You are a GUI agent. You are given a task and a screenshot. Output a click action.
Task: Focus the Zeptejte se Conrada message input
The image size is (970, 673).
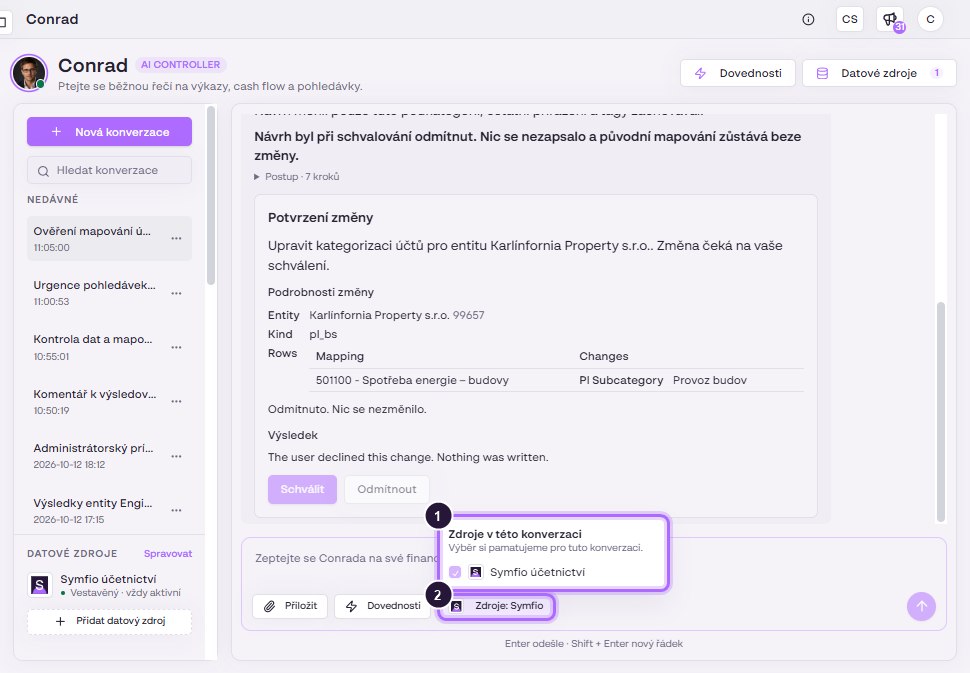coord(346,559)
